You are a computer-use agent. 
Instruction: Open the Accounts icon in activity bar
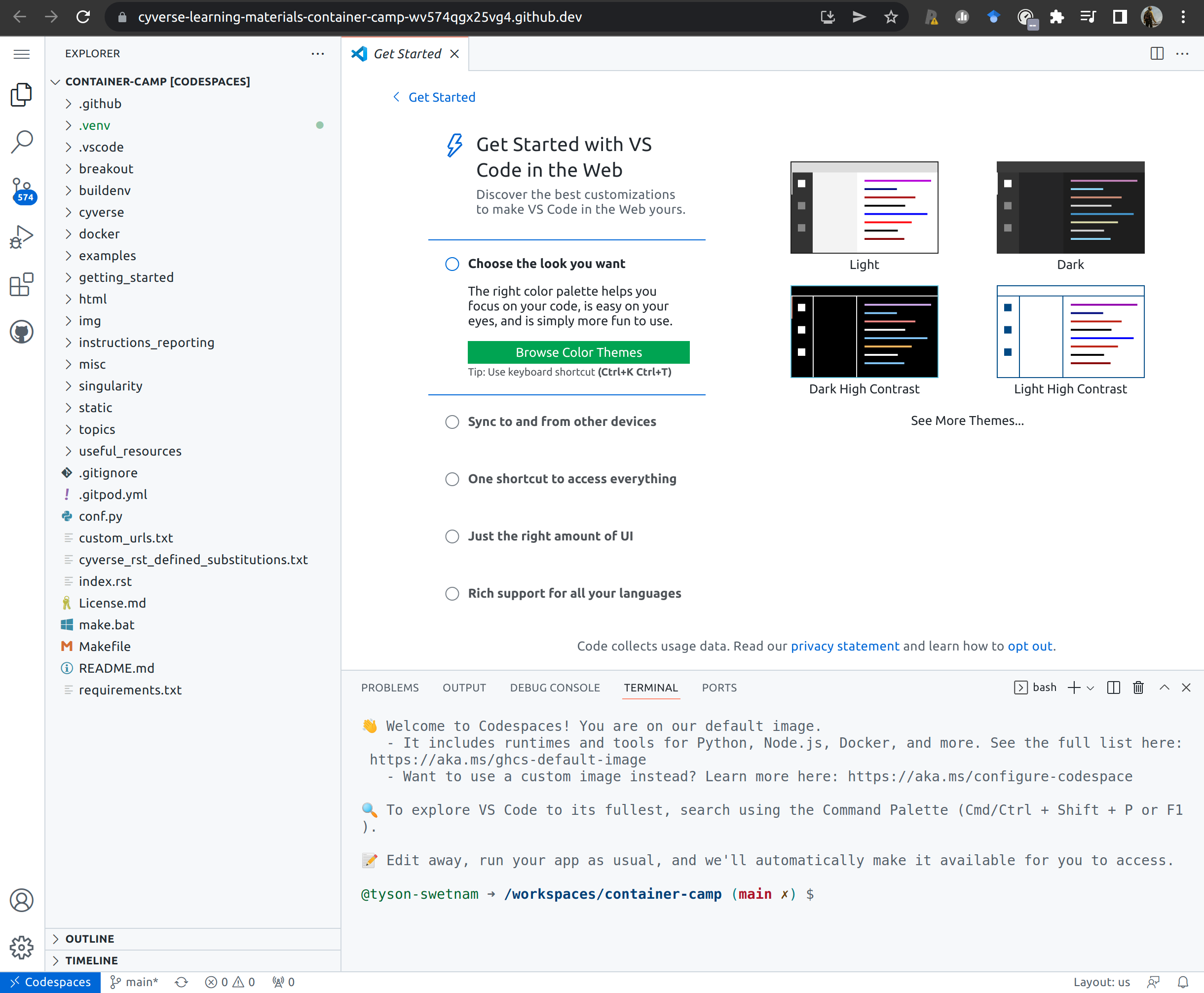pos(22,900)
